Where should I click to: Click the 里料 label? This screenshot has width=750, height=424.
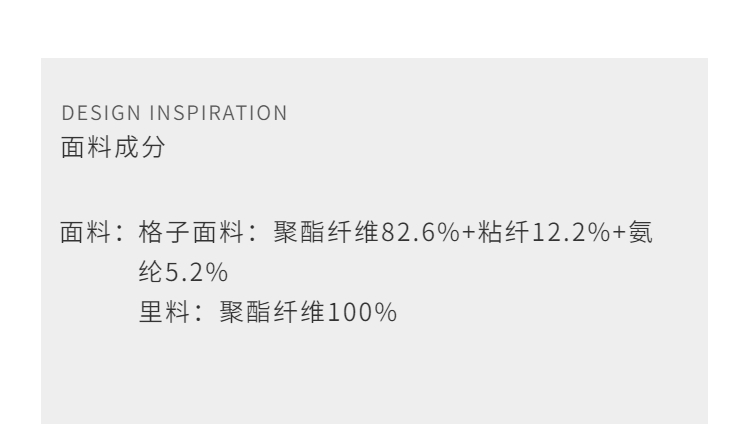162,313
